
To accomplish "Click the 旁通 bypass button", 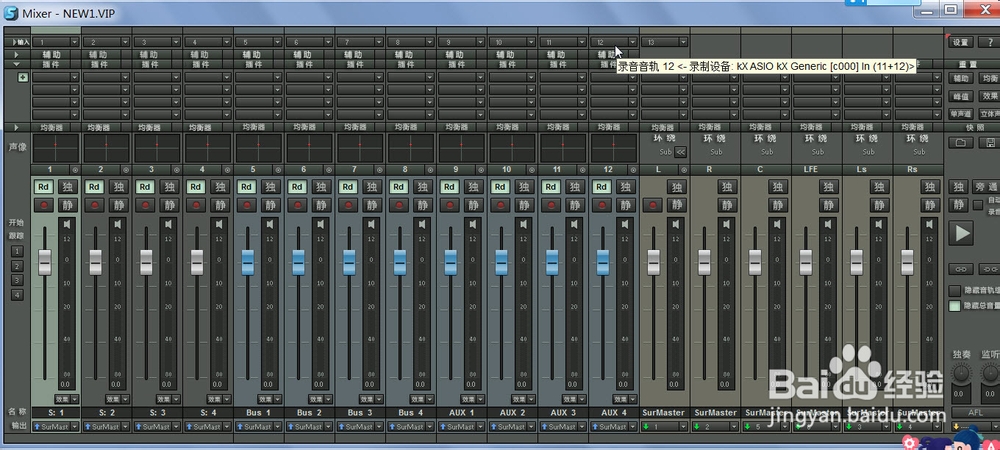I will tap(986, 187).
